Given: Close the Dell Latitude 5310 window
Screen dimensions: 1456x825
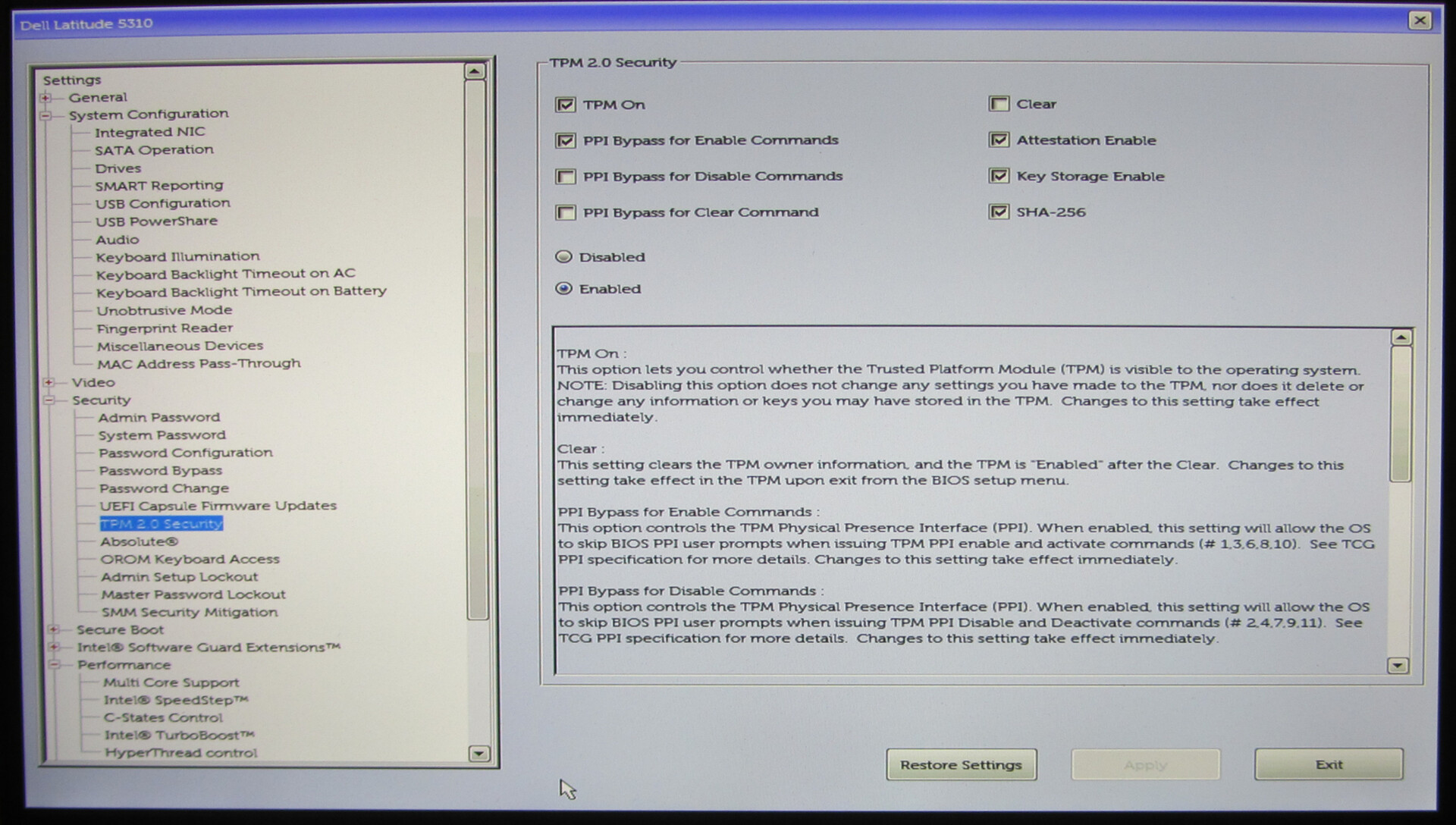Looking at the screenshot, I should [1420, 20].
